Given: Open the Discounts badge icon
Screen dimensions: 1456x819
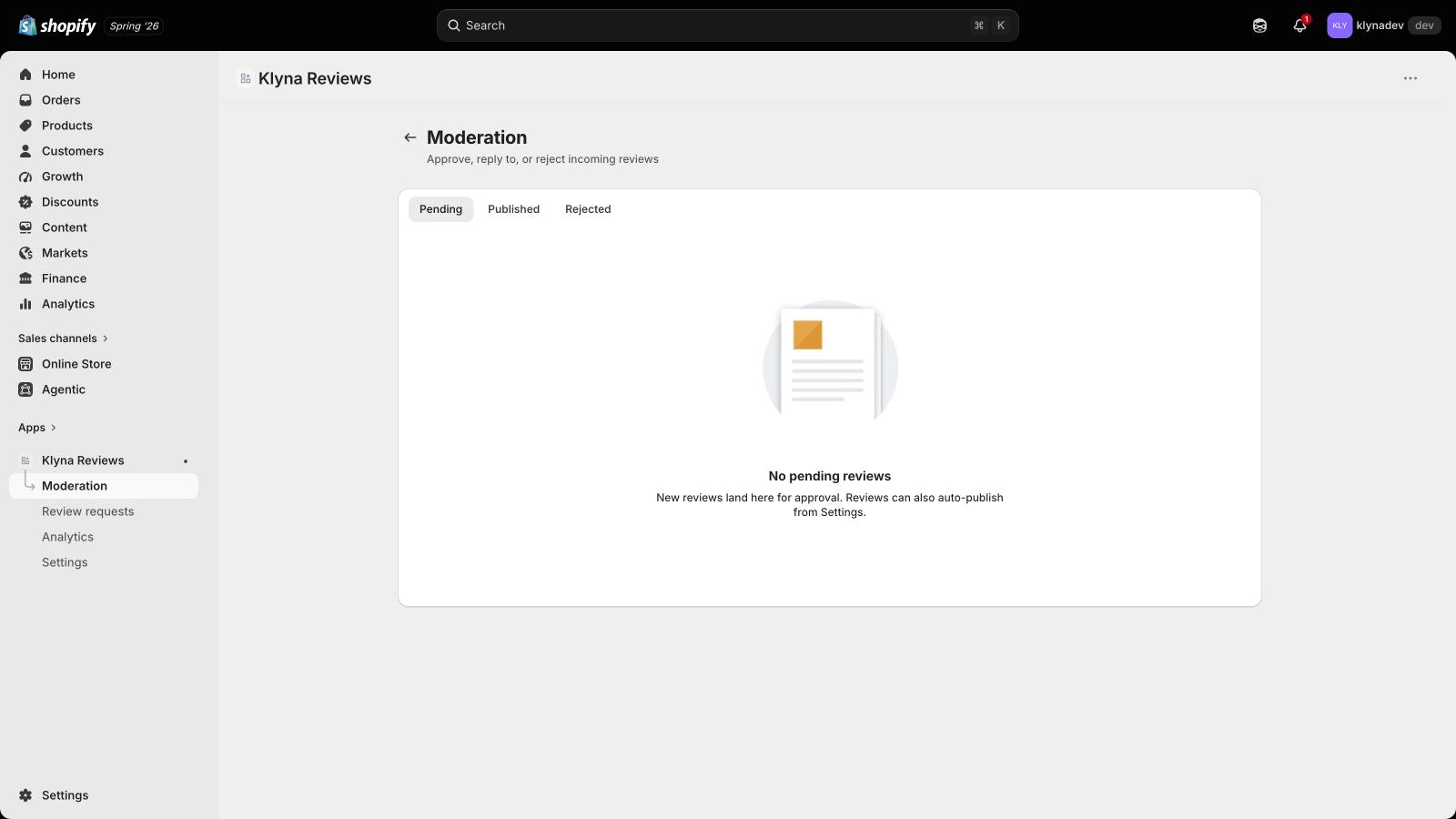Looking at the screenshot, I should 25,202.
